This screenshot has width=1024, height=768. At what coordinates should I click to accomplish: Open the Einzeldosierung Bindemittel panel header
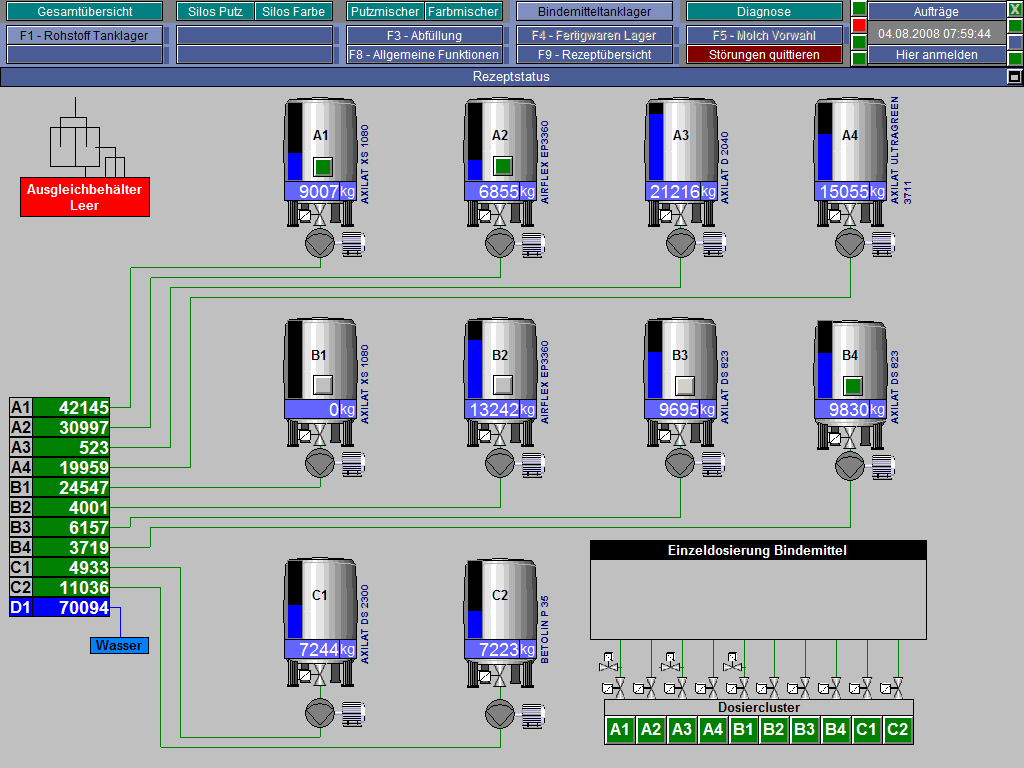click(x=758, y=550)
